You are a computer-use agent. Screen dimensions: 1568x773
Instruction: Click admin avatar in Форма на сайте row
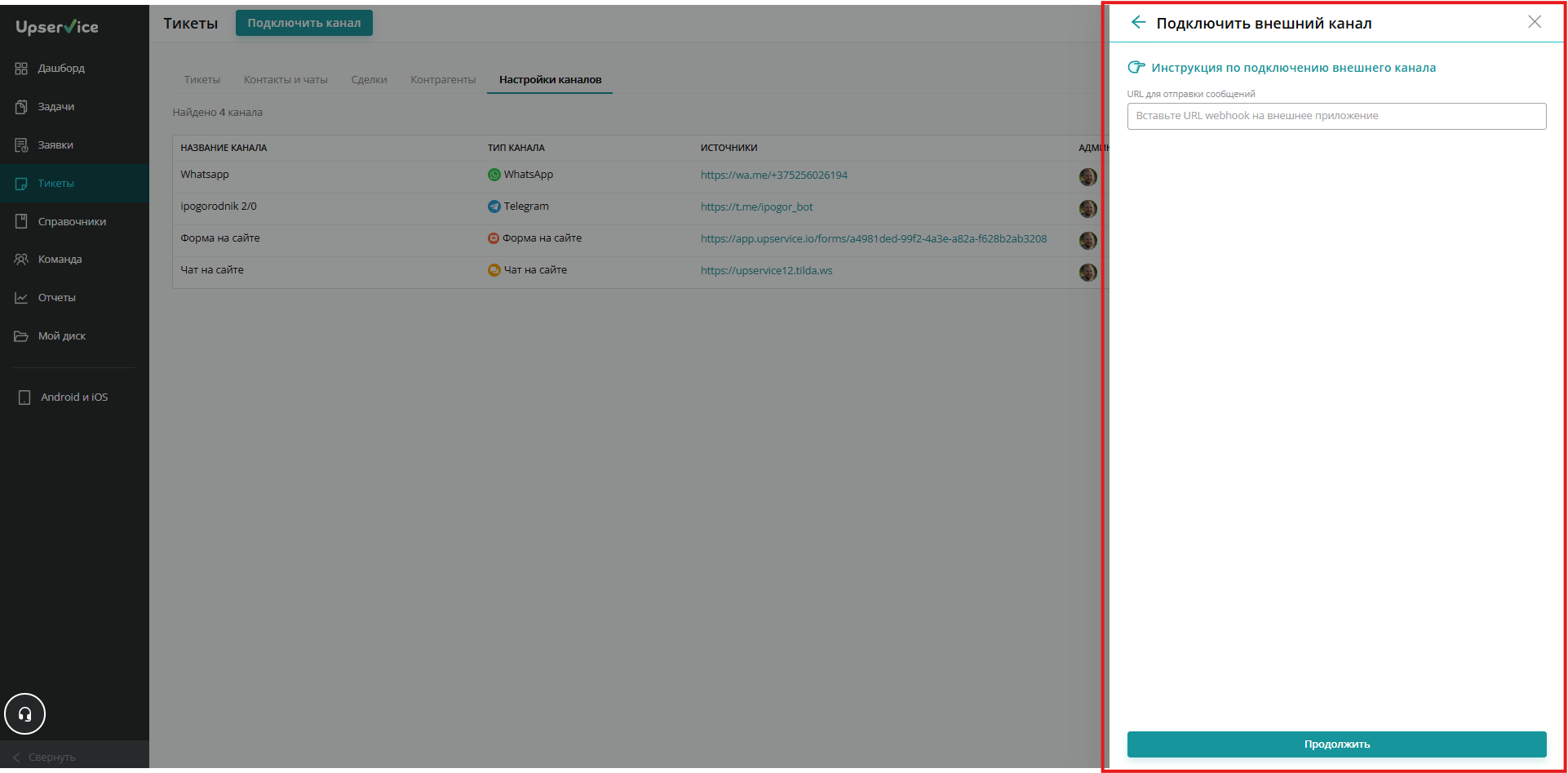tap(1087, 241)
